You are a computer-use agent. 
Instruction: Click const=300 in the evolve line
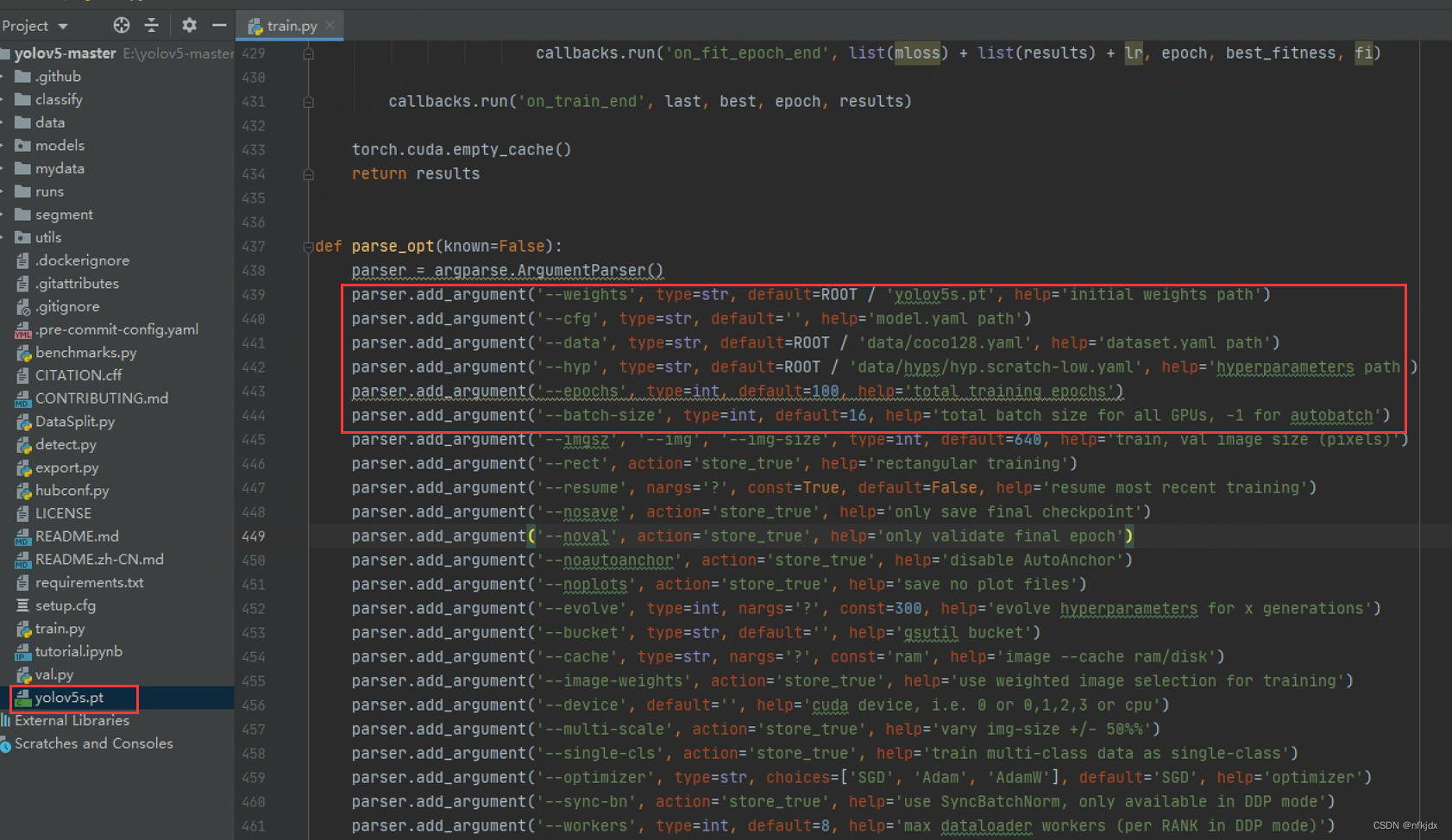[881, 609]
